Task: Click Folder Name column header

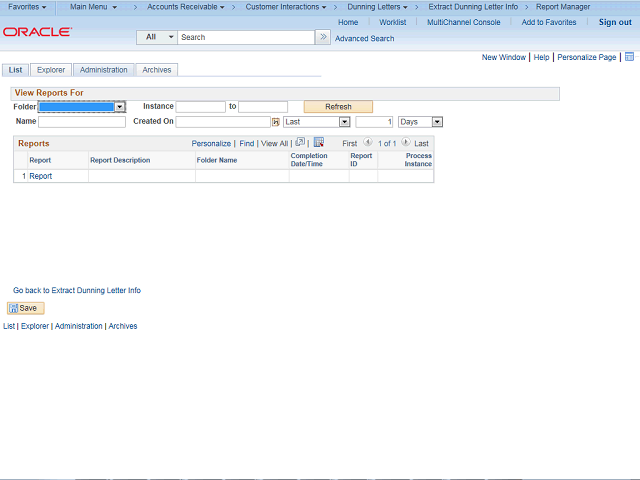Action: (217, 160)
